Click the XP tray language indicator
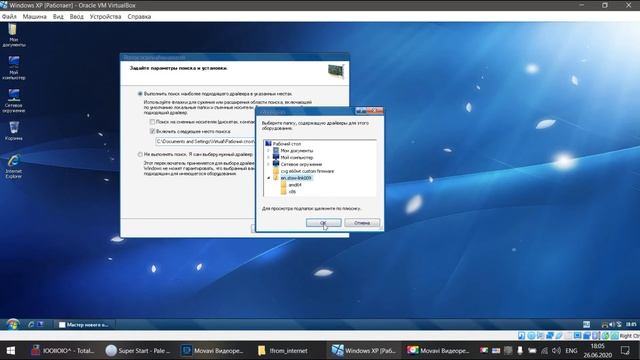 587,324
